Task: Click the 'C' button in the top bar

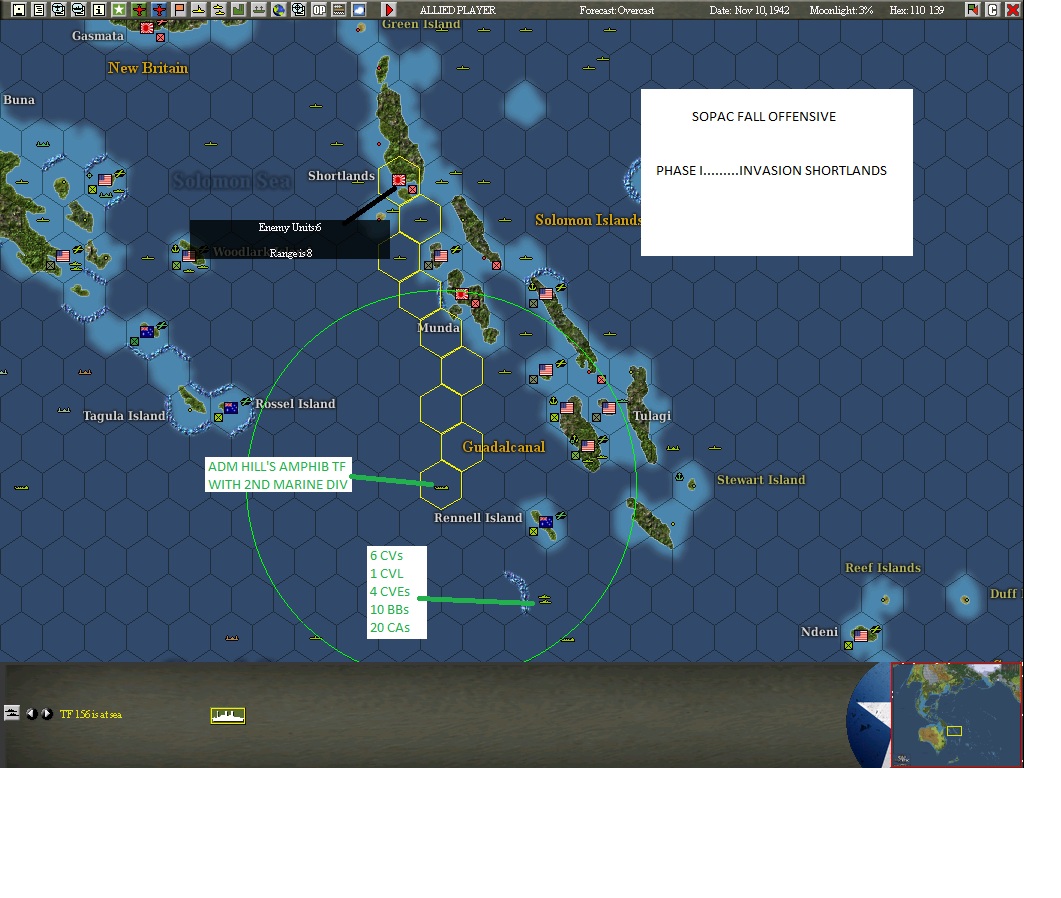Action: pyautogui.click(x=993, y=9)
